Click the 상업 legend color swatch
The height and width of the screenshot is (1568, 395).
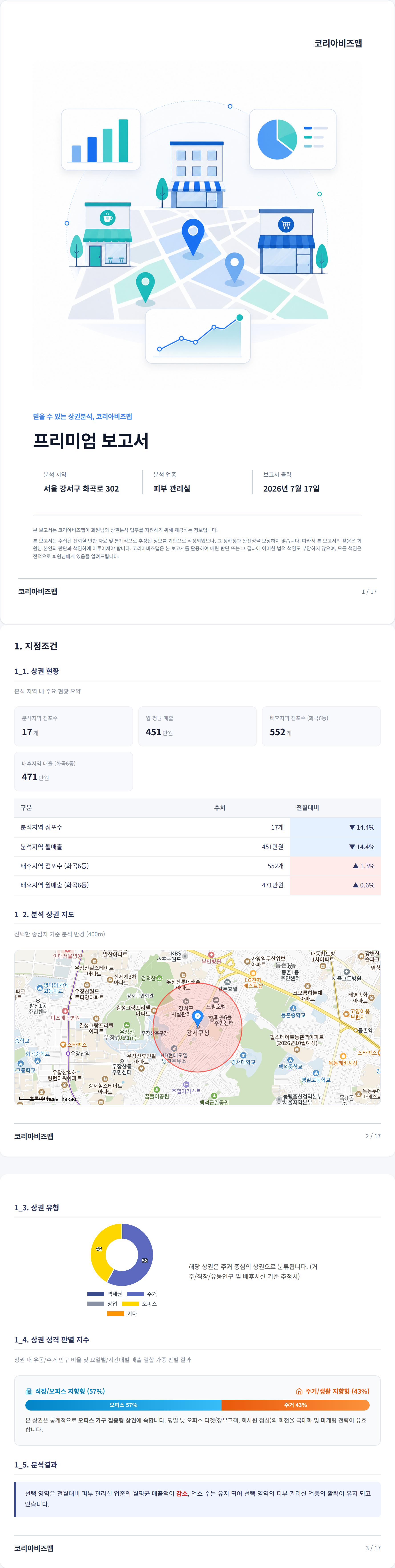pyautogui.click(x=96, y=1304)
